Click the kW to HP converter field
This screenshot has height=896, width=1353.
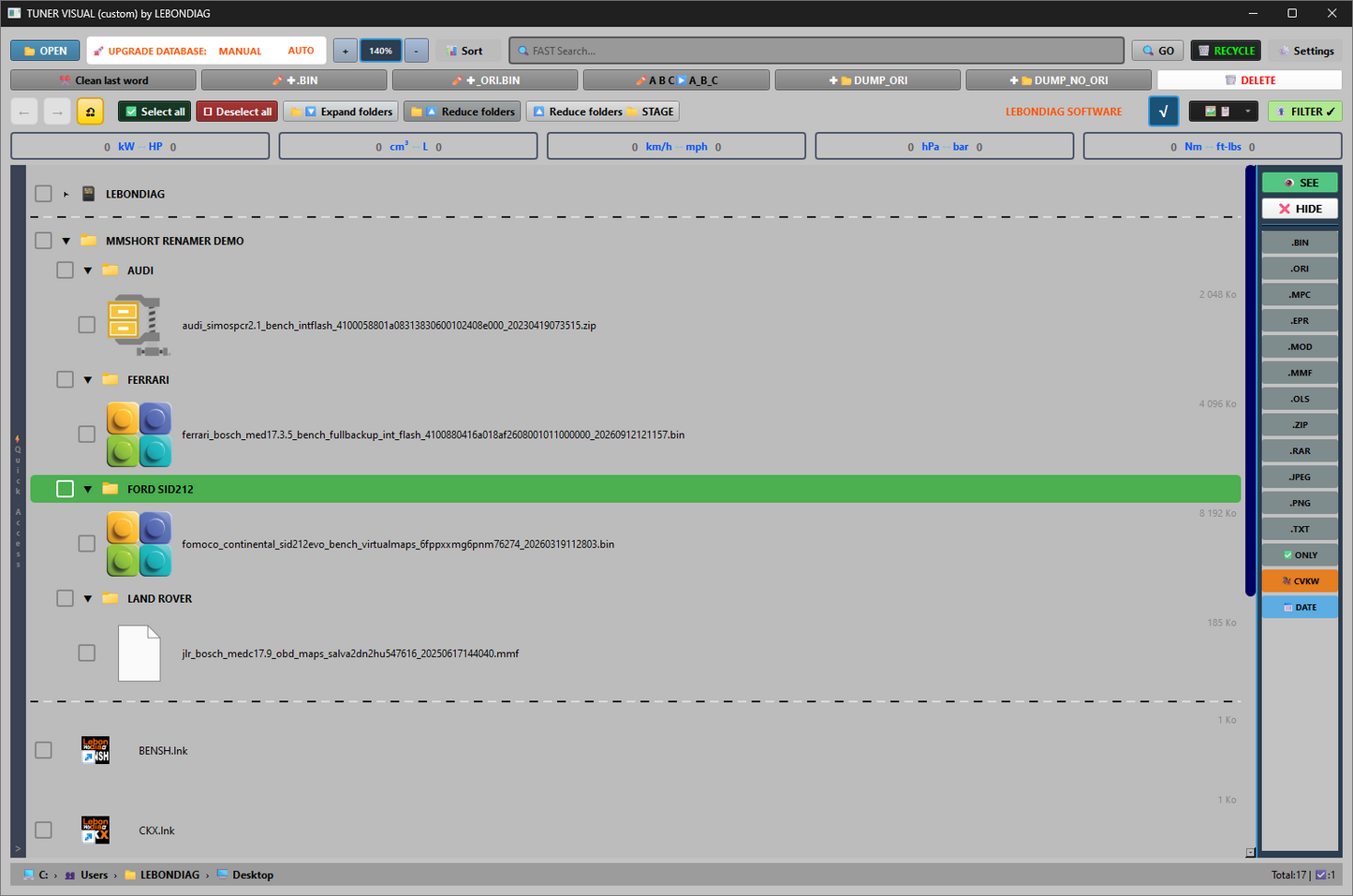140,146
